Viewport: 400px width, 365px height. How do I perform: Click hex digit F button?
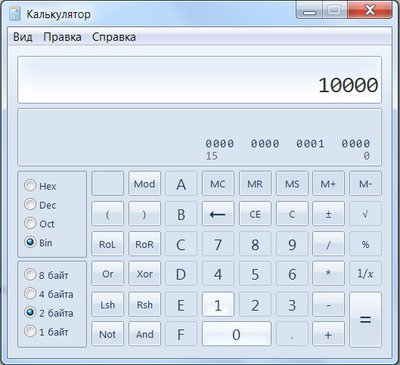(x=181, y=334)
